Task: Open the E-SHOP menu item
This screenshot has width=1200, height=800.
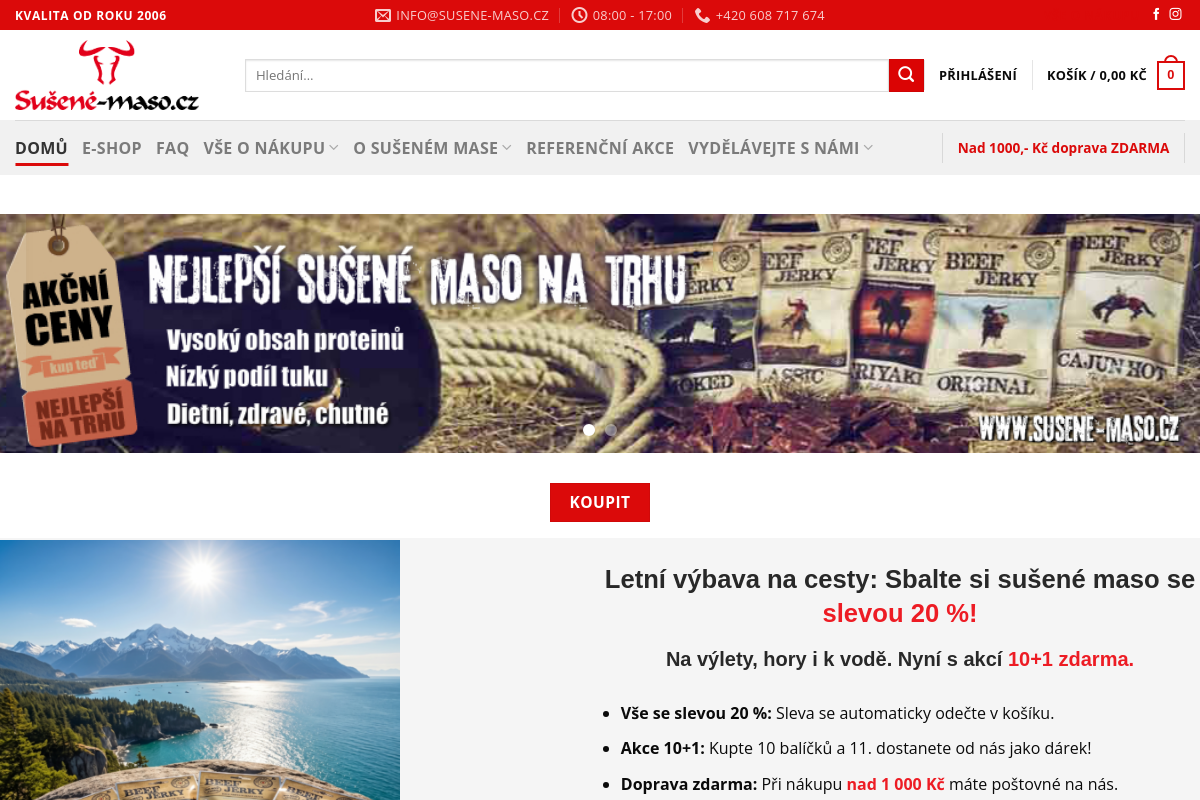Action: tap(112, 148)
